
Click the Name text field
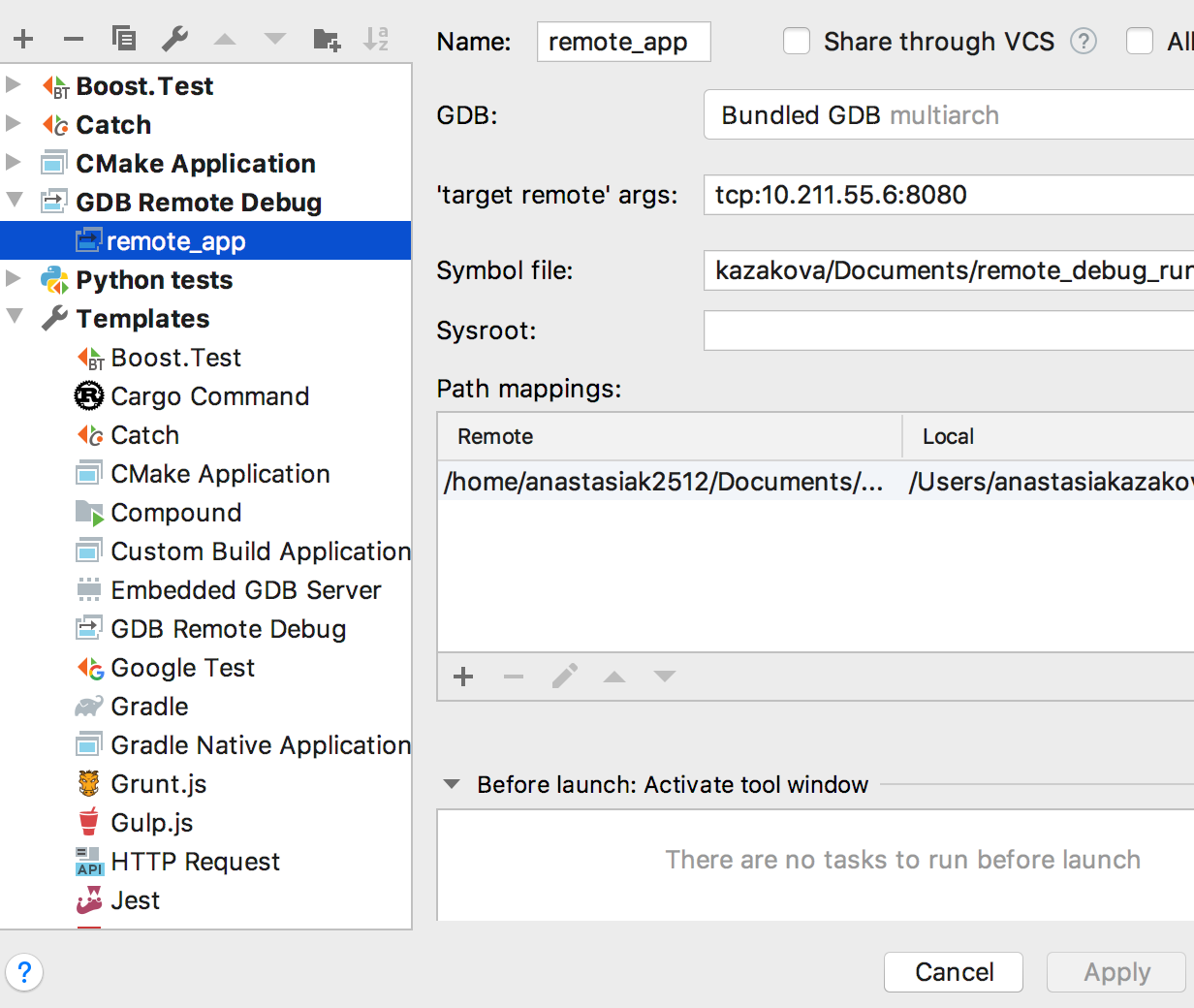623,42
